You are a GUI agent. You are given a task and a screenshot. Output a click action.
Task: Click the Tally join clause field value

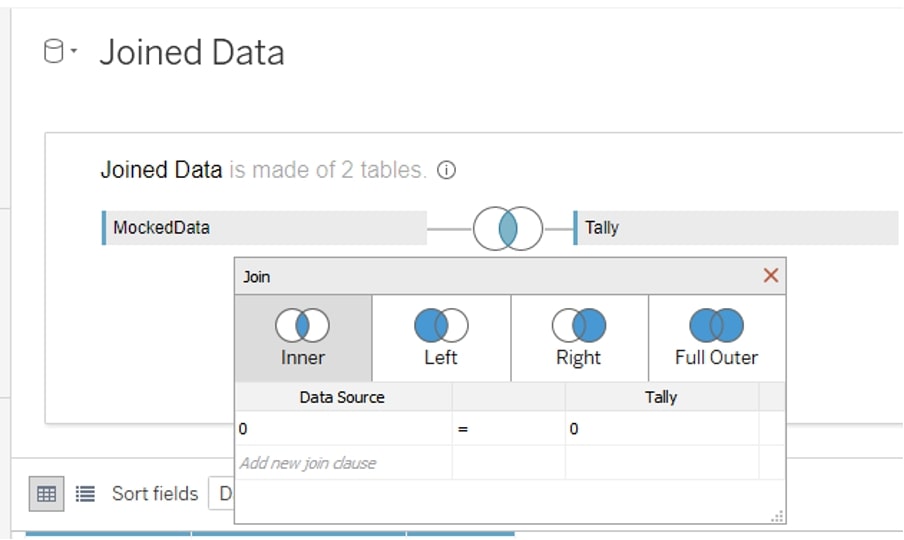coord(662,428)
